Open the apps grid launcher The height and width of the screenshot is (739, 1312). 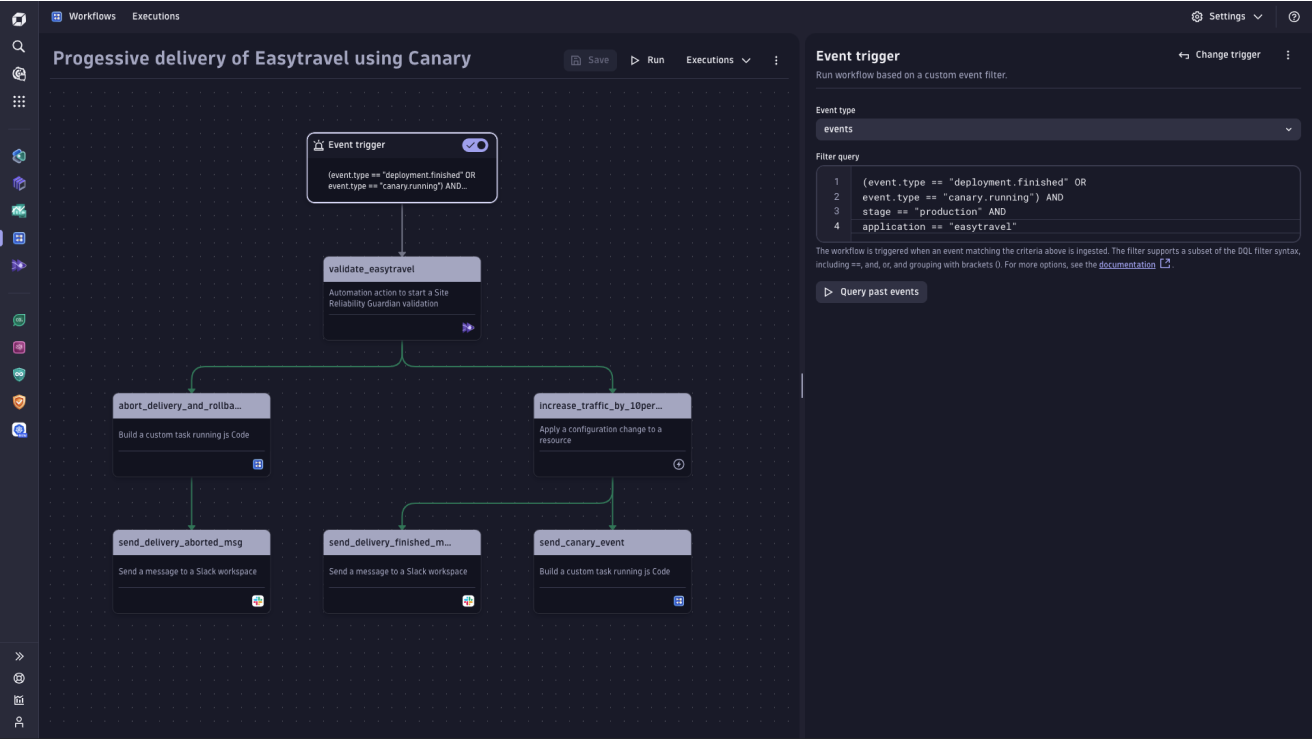(x=18, y=102)
